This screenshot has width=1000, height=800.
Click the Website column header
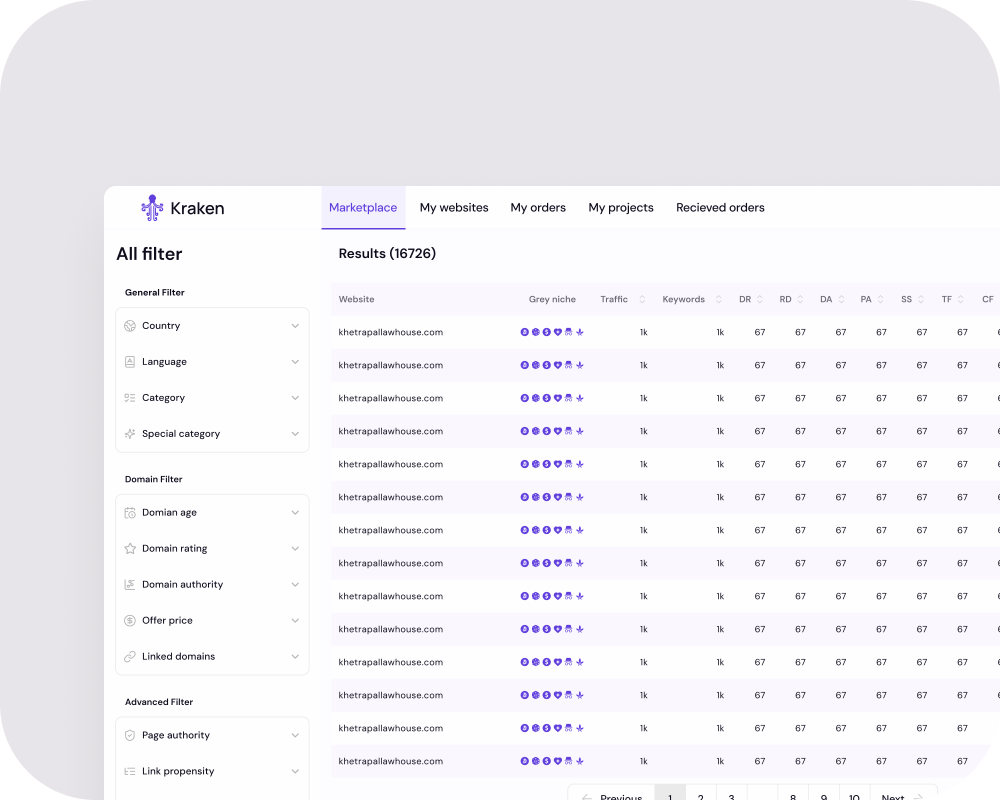click(357, 299)
